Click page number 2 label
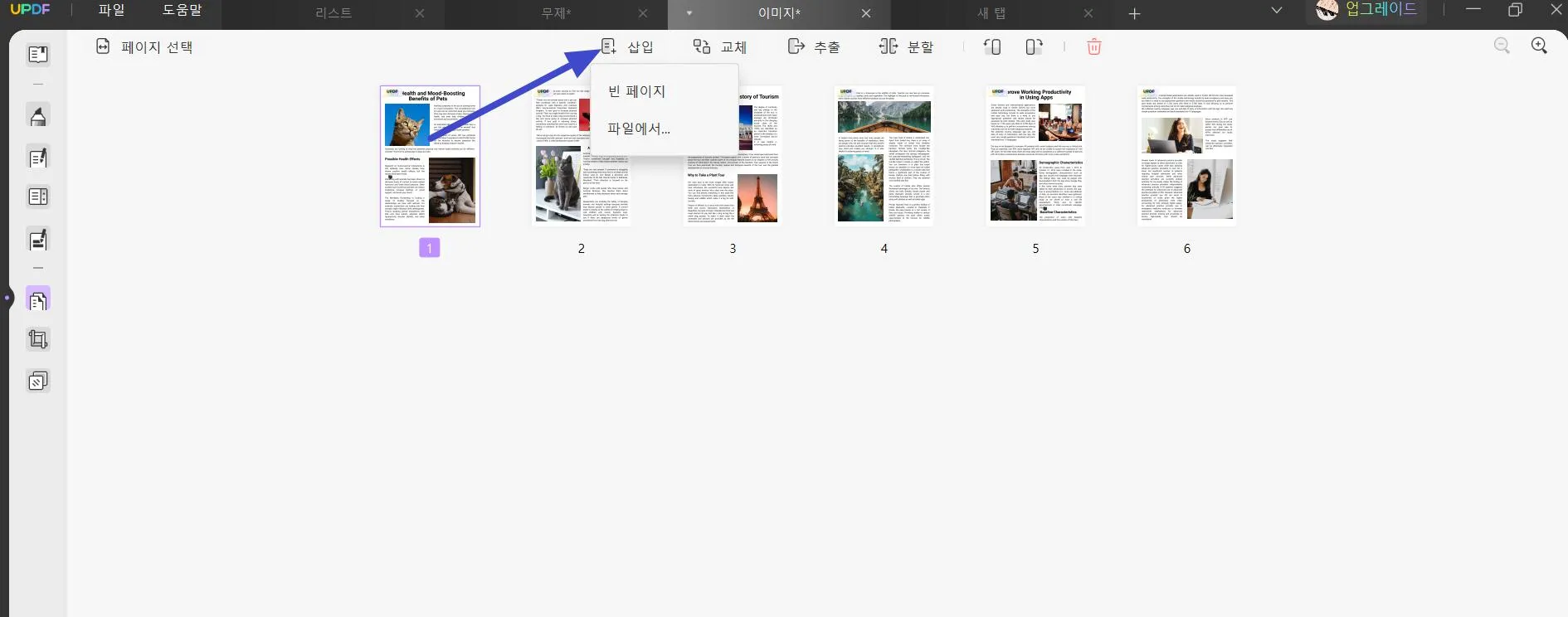Viewport: 1568px width, 617px height. pyautogui.click(x=582, y=249)
